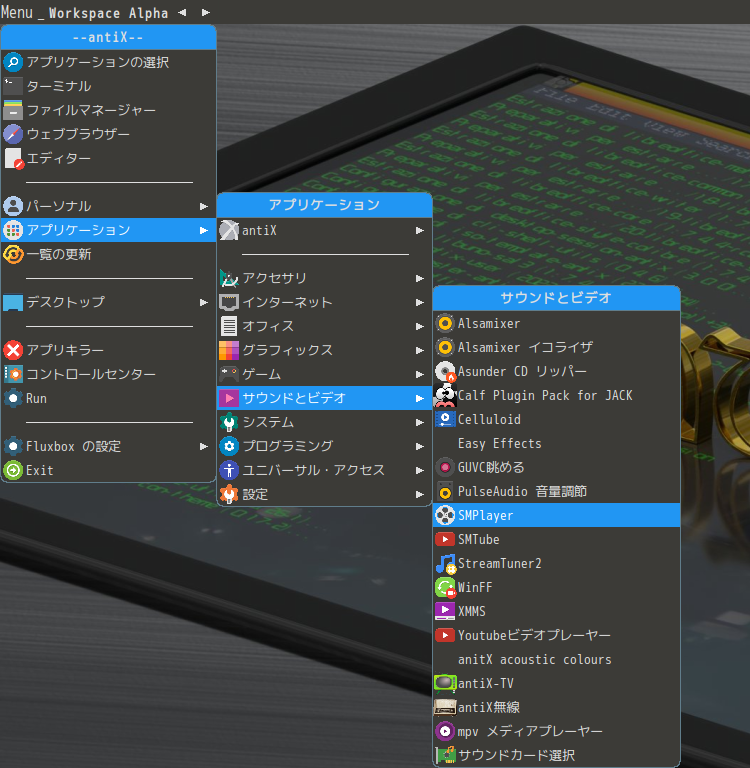Expand the ゲーム submenu arrow
This screenshot has width=750, height=768.
[420, 374]
